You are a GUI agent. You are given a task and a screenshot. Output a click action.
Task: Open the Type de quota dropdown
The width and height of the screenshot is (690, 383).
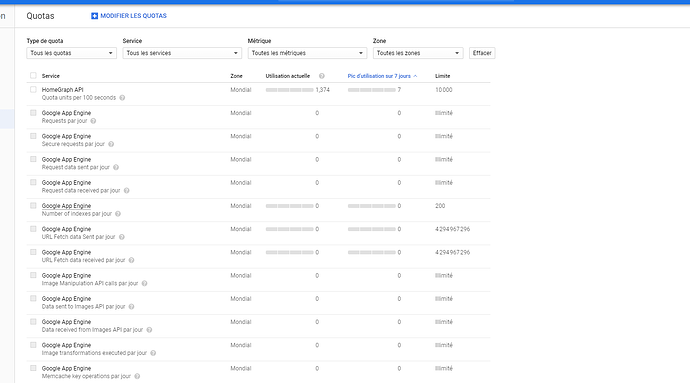71,53
